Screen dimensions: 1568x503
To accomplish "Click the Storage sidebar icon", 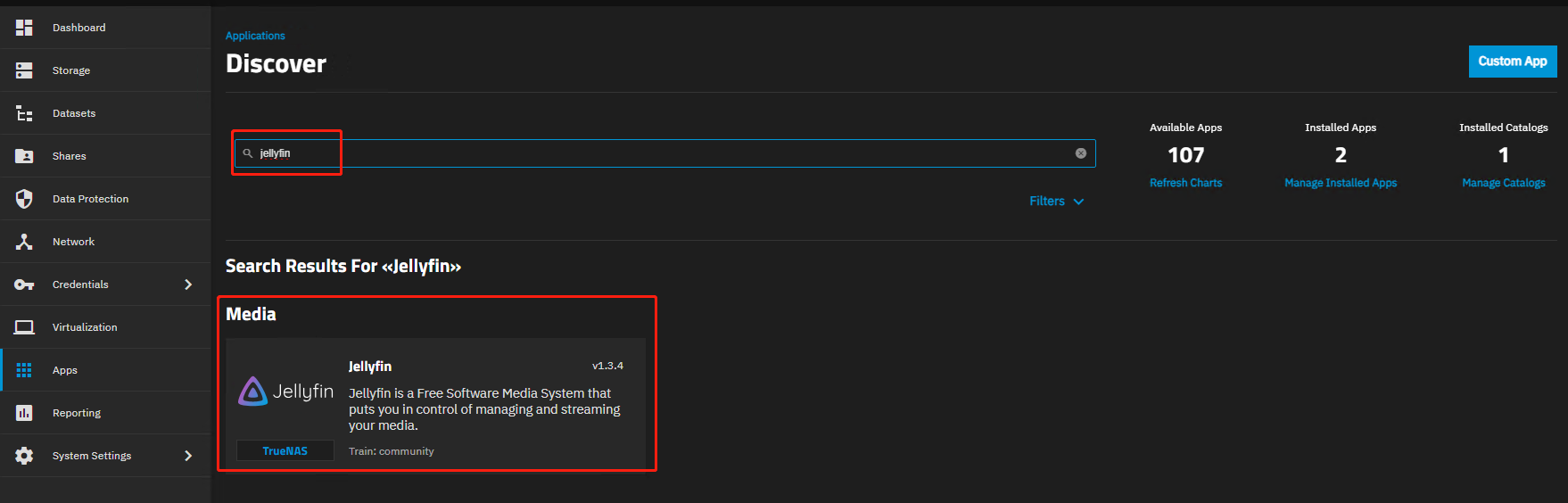I will [24, 70].
